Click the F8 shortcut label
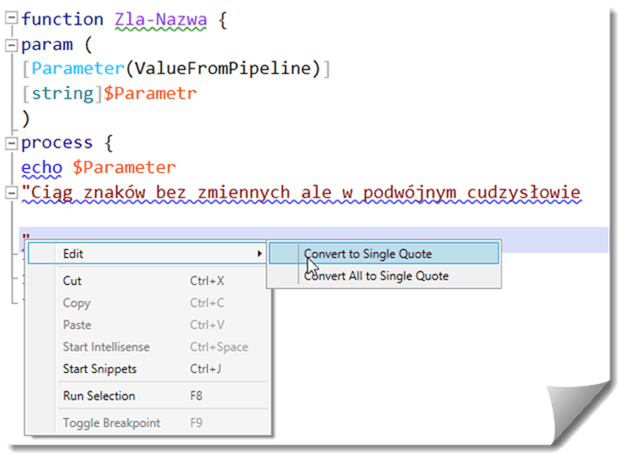Image resolution: width=625 pixels, height=460 pixels. click(x=196, y=396)
